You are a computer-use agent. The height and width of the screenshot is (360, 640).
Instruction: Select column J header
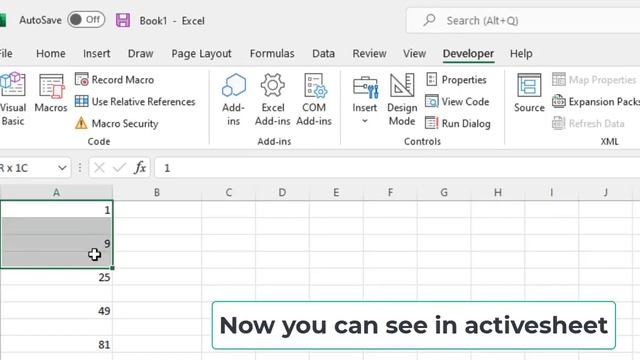605,192
